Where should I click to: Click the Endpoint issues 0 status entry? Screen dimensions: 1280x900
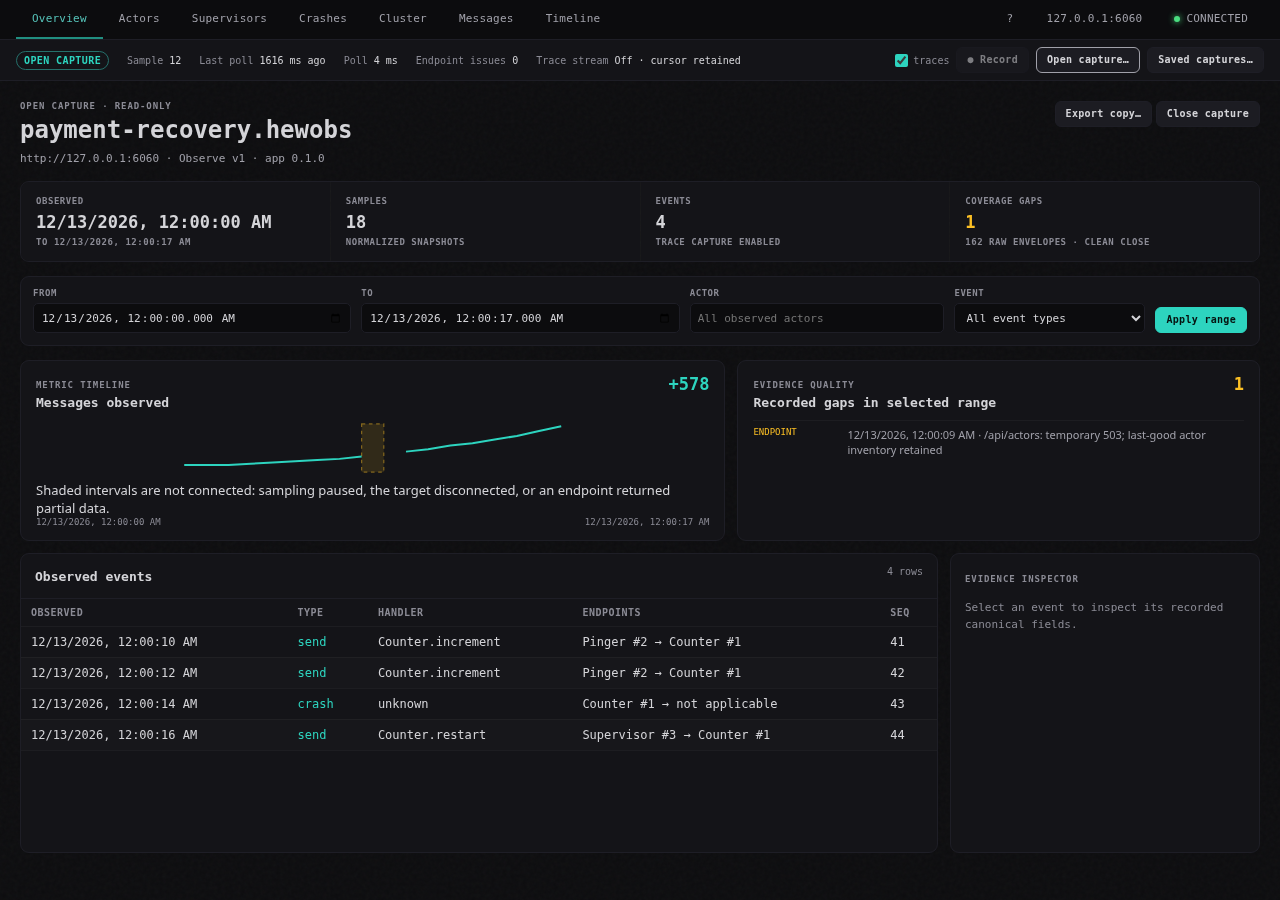[x=467, y=60]
